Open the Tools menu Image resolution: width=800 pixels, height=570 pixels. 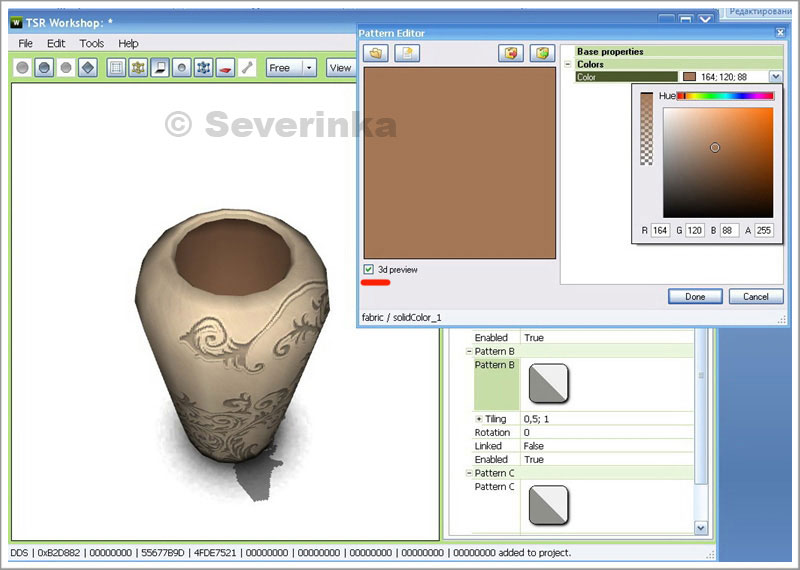[x=92, y=44]
